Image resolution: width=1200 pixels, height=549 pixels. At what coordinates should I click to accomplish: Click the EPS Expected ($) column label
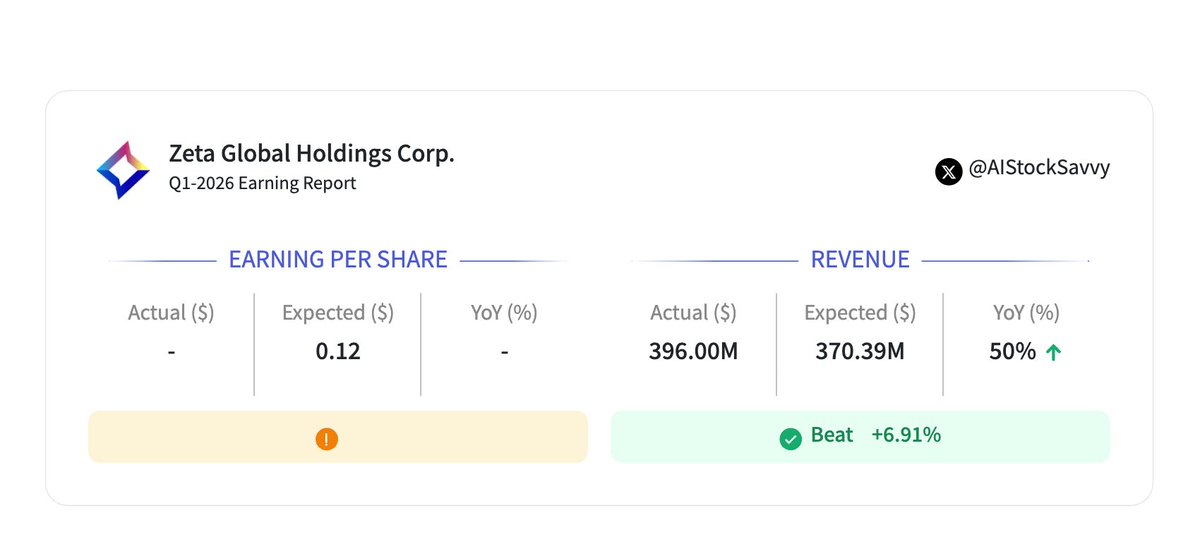(338, 313)
